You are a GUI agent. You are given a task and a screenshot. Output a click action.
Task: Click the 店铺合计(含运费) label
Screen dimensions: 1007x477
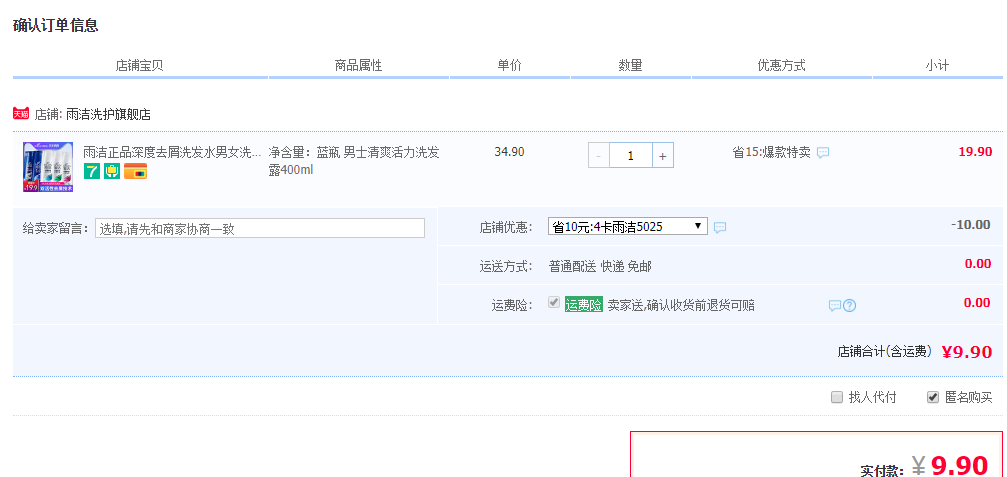pos(884,352)
